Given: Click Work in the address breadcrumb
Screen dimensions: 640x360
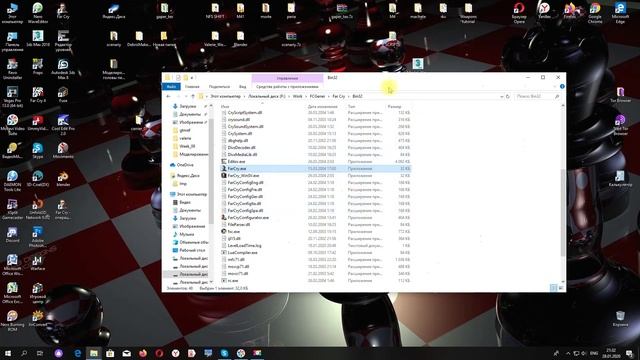Looking at the screenshot, I should [298, 96].
